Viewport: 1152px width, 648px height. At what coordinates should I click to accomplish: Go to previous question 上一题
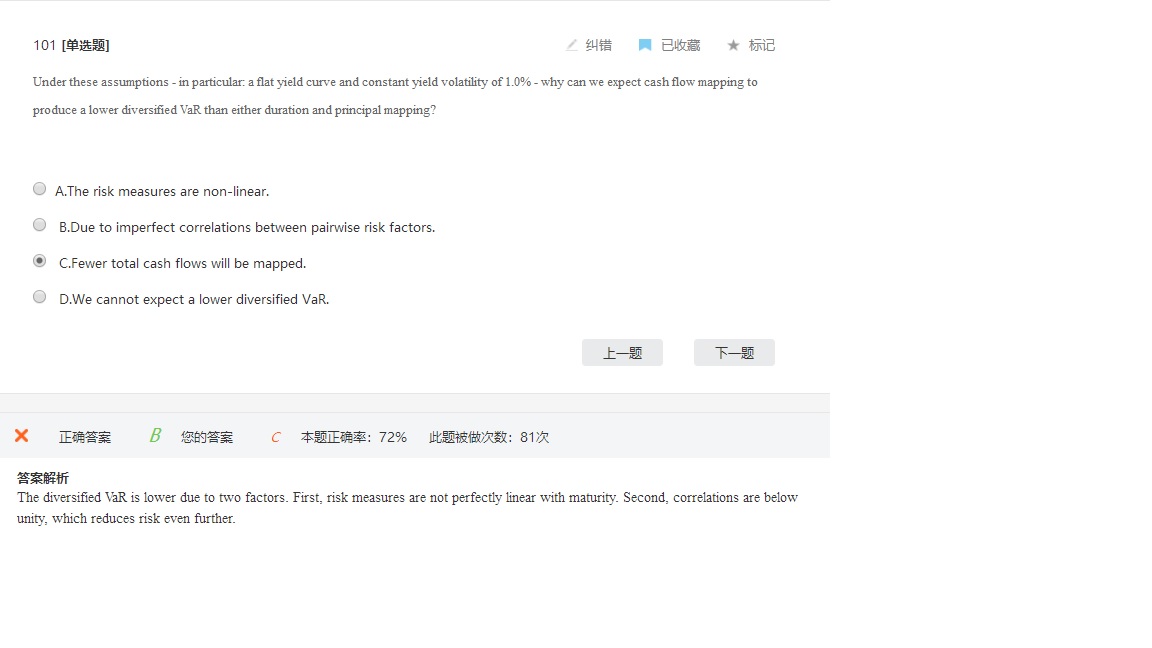click(622, 353)
